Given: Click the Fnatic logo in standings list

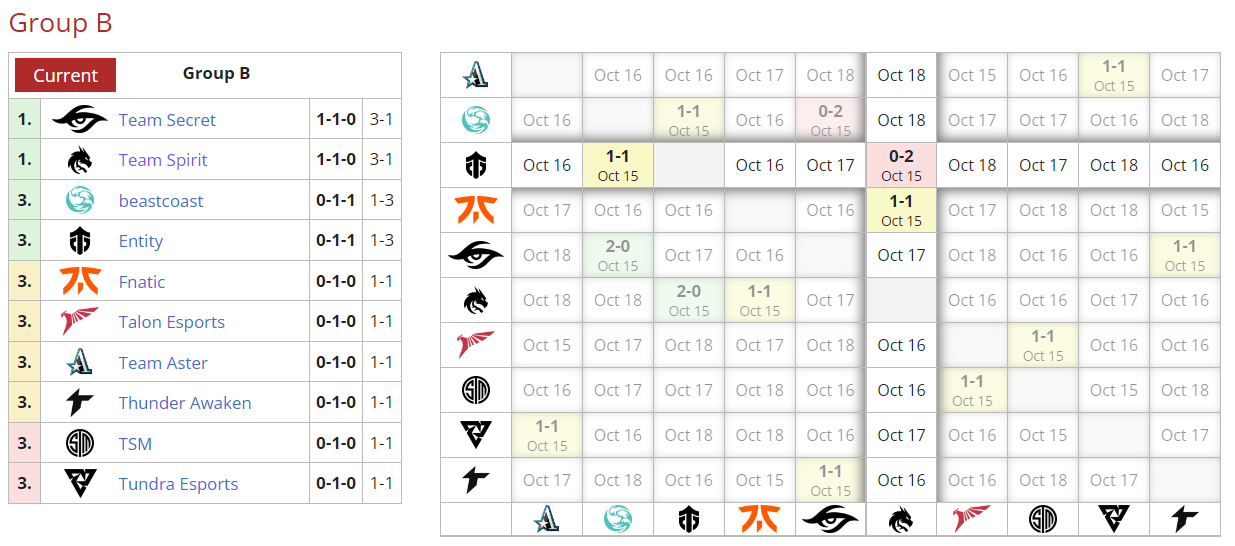Looking at the screenshot, I should pyautogui.click(x=80, y=282).
